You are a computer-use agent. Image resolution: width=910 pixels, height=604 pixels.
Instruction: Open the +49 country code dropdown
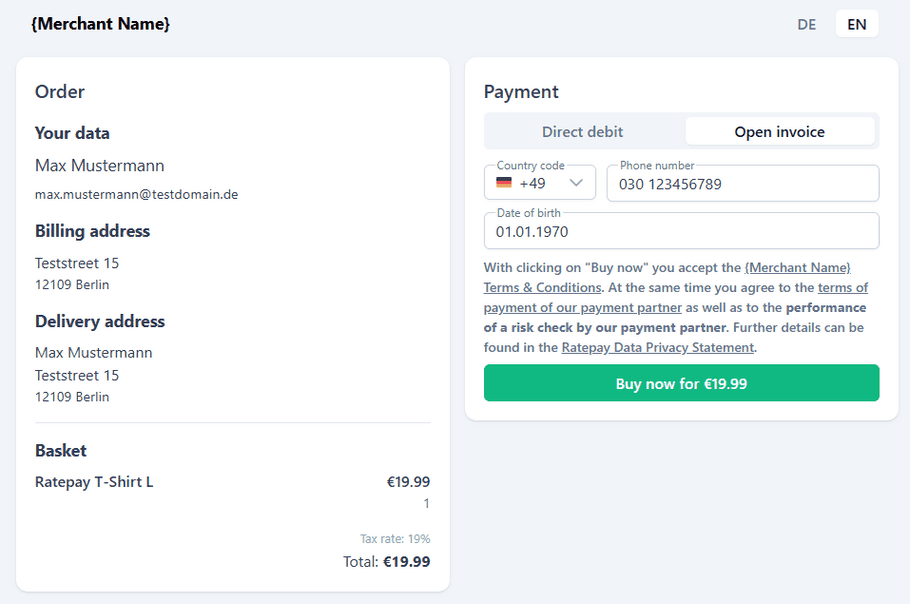pyautogui.click(x=540, y=183)
